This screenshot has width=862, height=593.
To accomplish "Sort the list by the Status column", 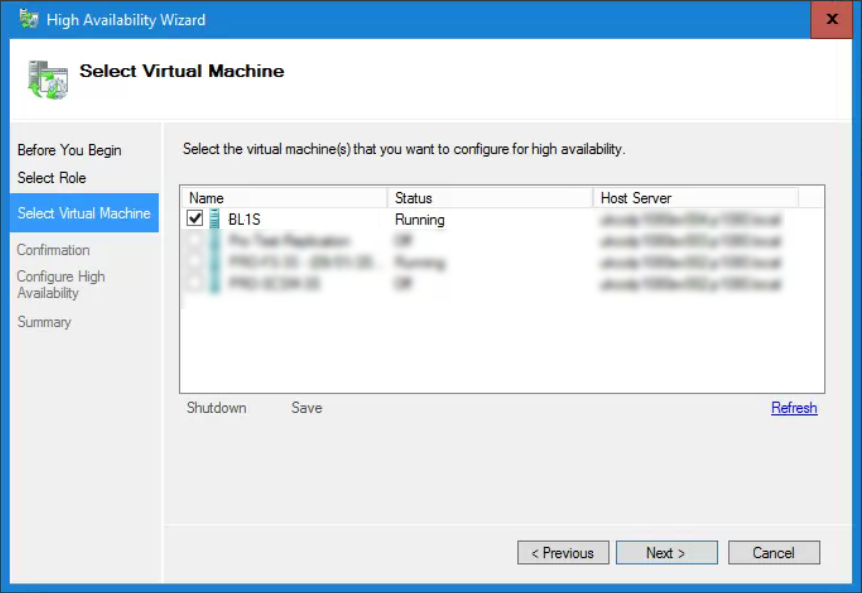I will point(490,198).
